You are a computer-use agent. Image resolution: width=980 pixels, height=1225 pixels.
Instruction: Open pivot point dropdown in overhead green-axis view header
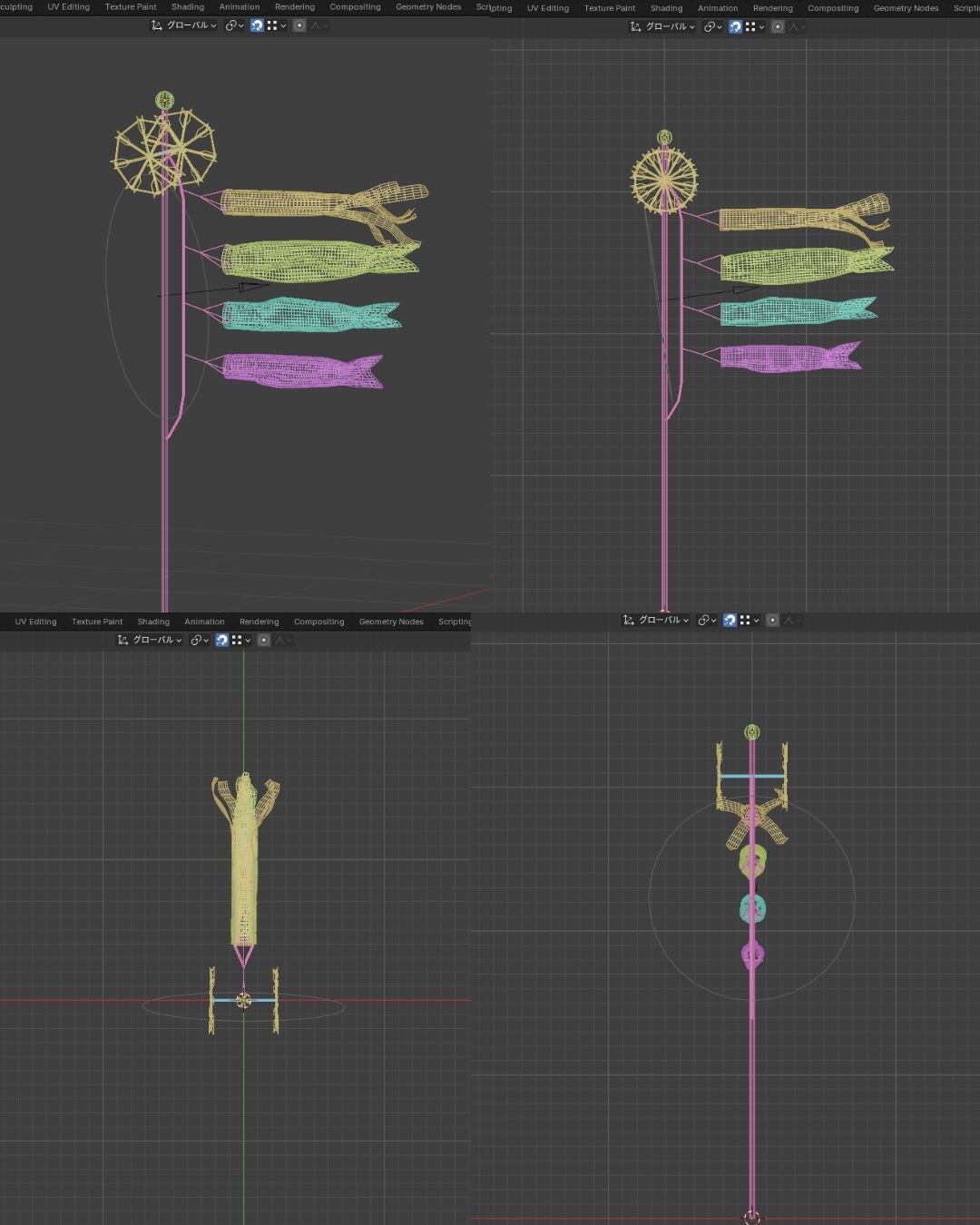click(200, 640)
